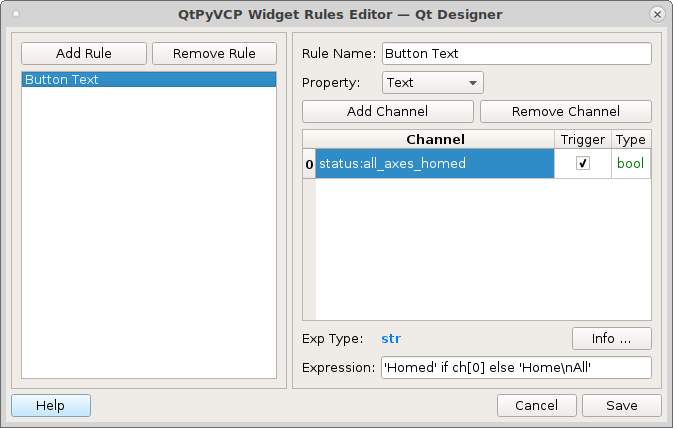673x428 pixels.
Task: Click the Add Channel button
Action: coord(388,112)
